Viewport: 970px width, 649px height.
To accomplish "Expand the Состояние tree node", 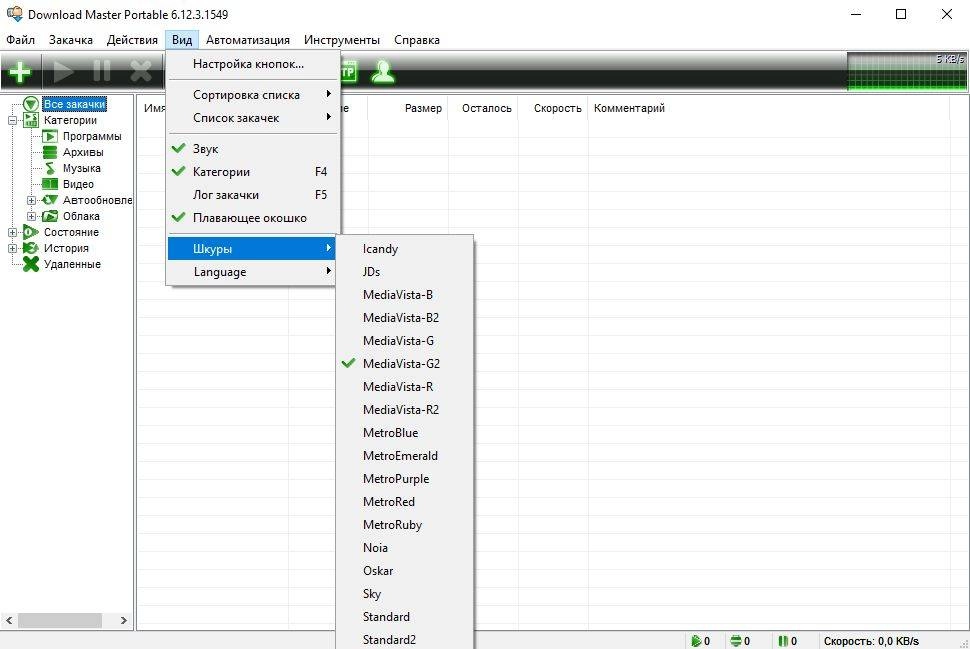I will (12, 232).
